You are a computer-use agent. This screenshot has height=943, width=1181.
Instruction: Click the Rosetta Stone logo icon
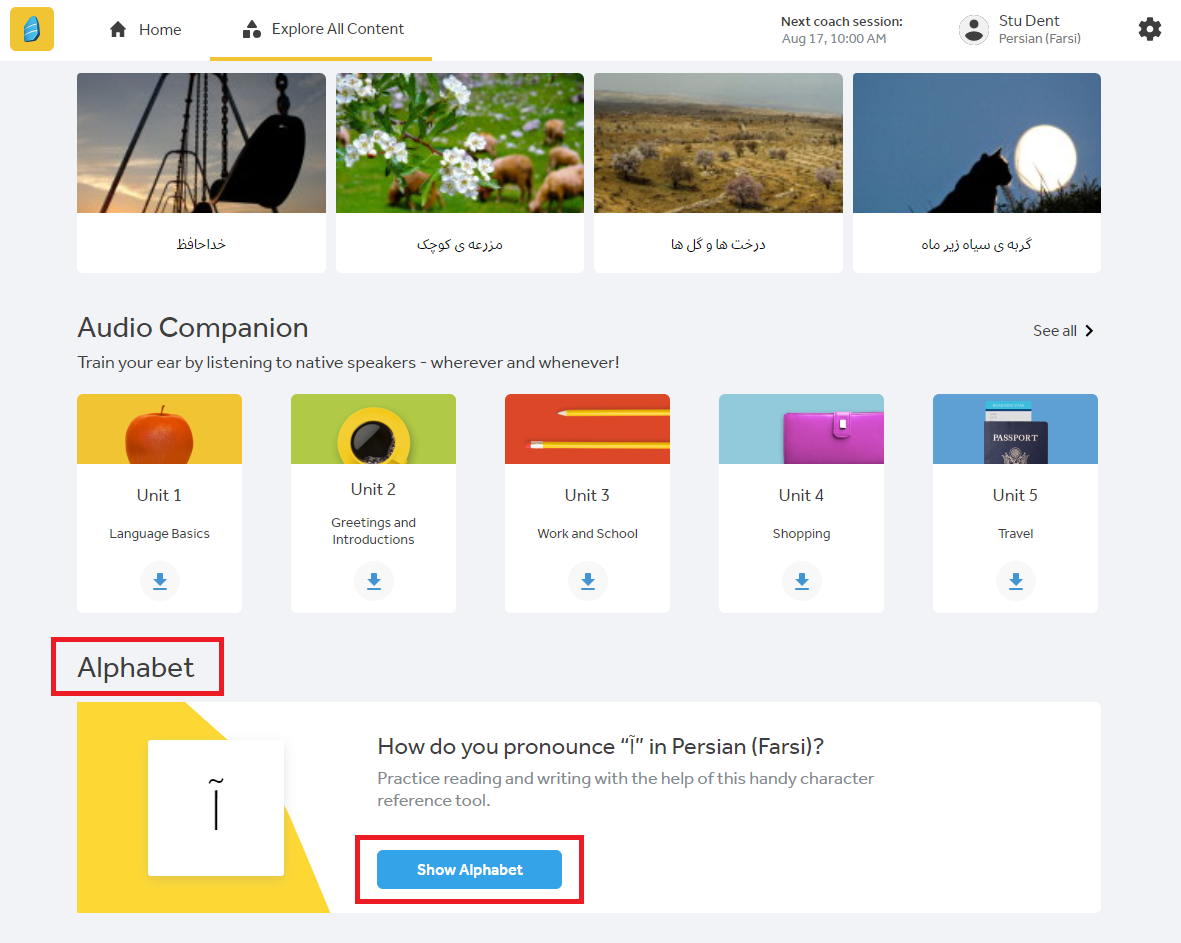pos(32,29)
